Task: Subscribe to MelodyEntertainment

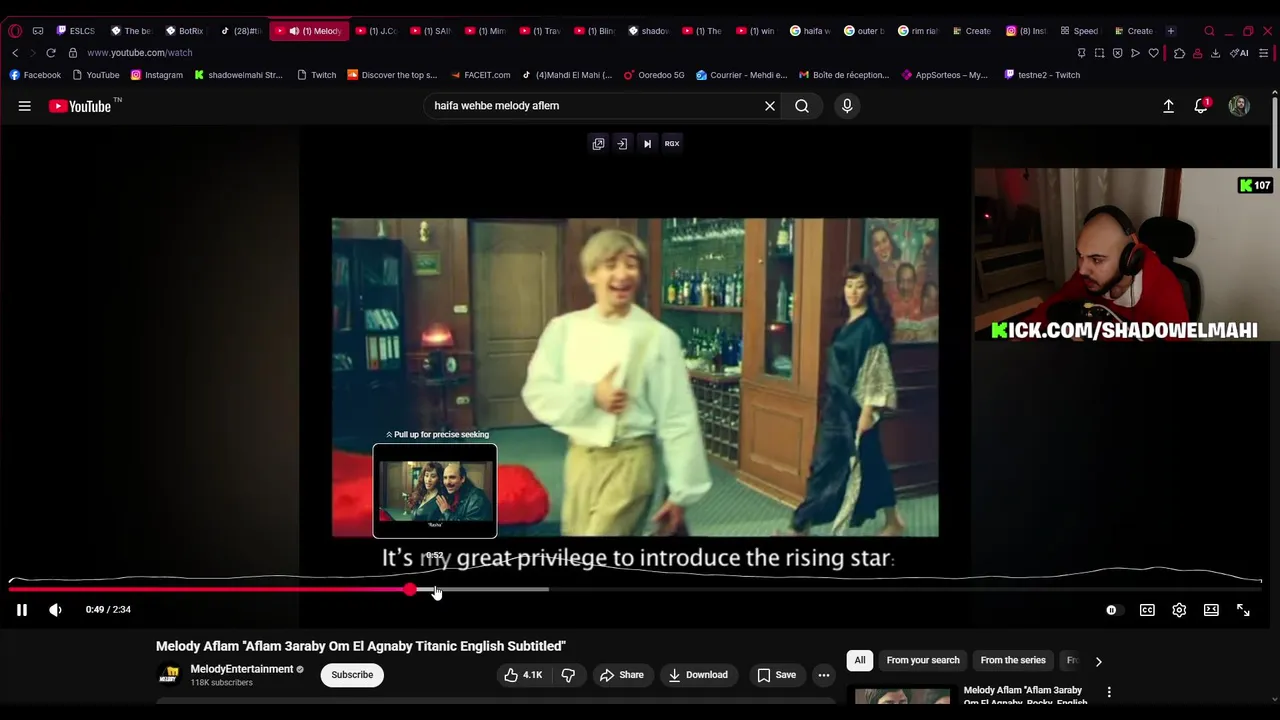Action: click(x=352, y=675)
